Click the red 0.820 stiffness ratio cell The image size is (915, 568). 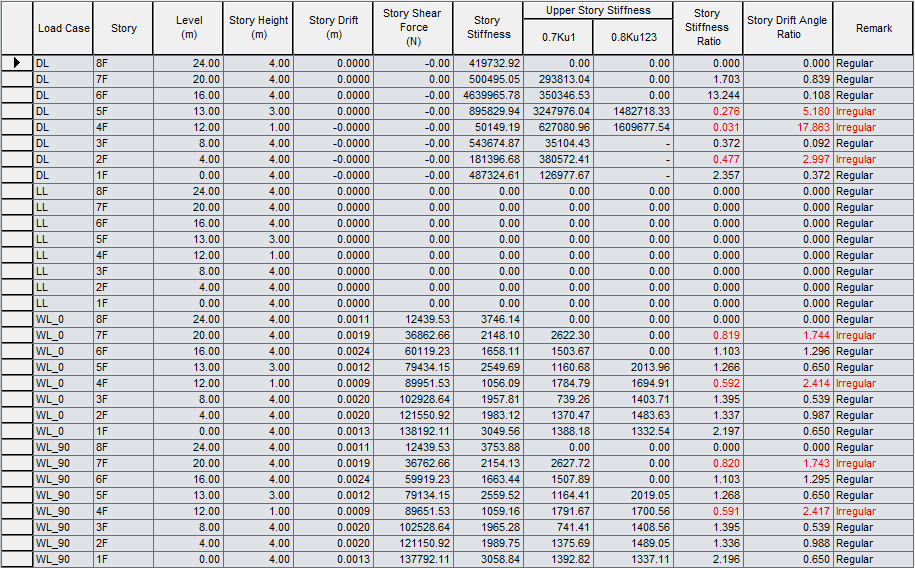click(x=707, y=463)
